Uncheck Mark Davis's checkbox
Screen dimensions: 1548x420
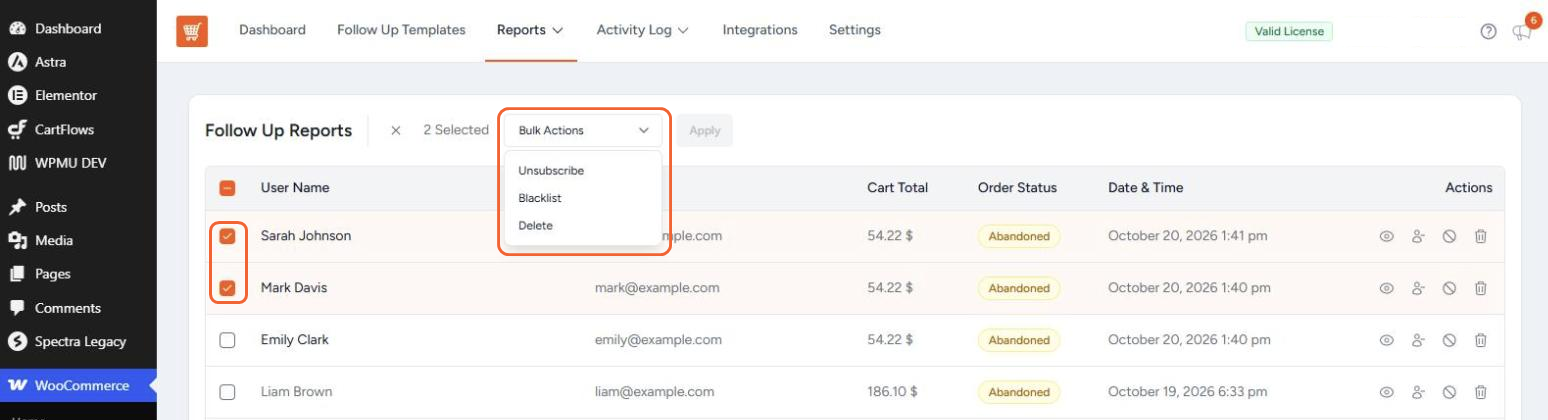click(x=227, y=288)
